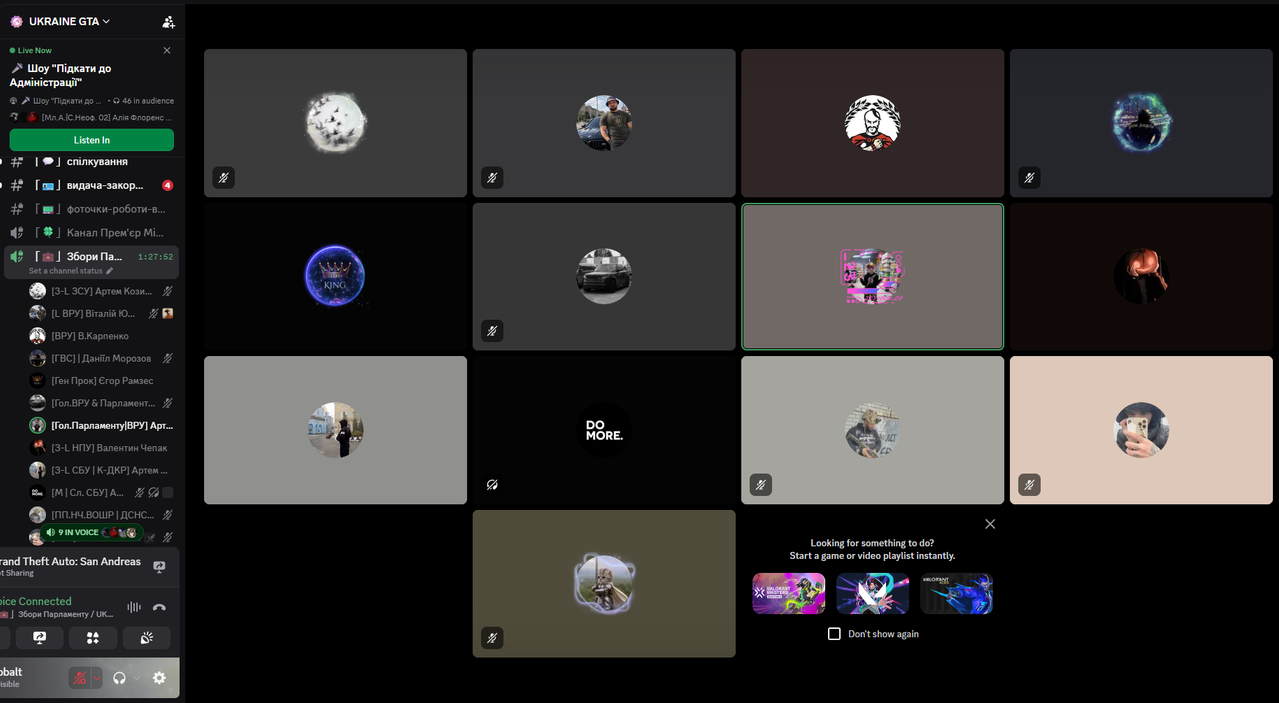Screen dimensions: 1279x703
Task: Select user [ВРУ] В.Карпенко in voice list
Action: click(x=102, y=336)
